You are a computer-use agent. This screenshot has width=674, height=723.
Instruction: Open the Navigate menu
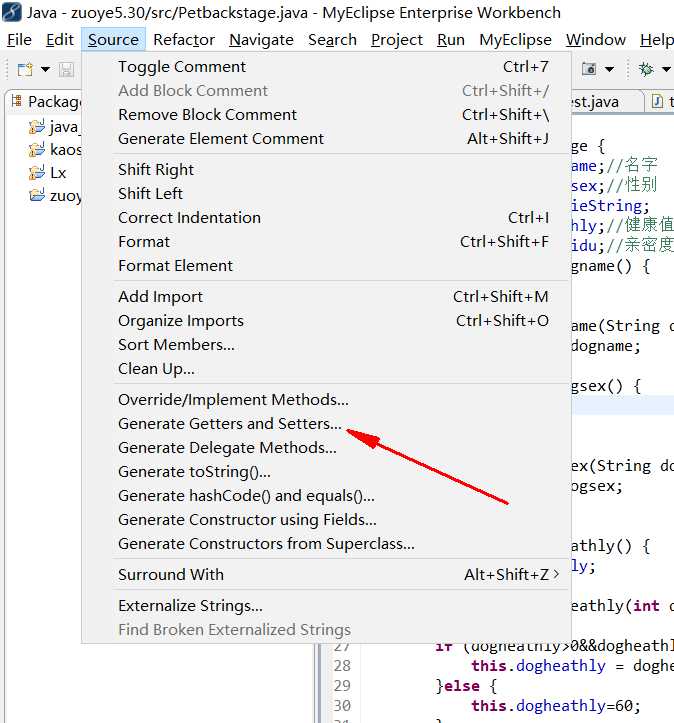[261, 40]
